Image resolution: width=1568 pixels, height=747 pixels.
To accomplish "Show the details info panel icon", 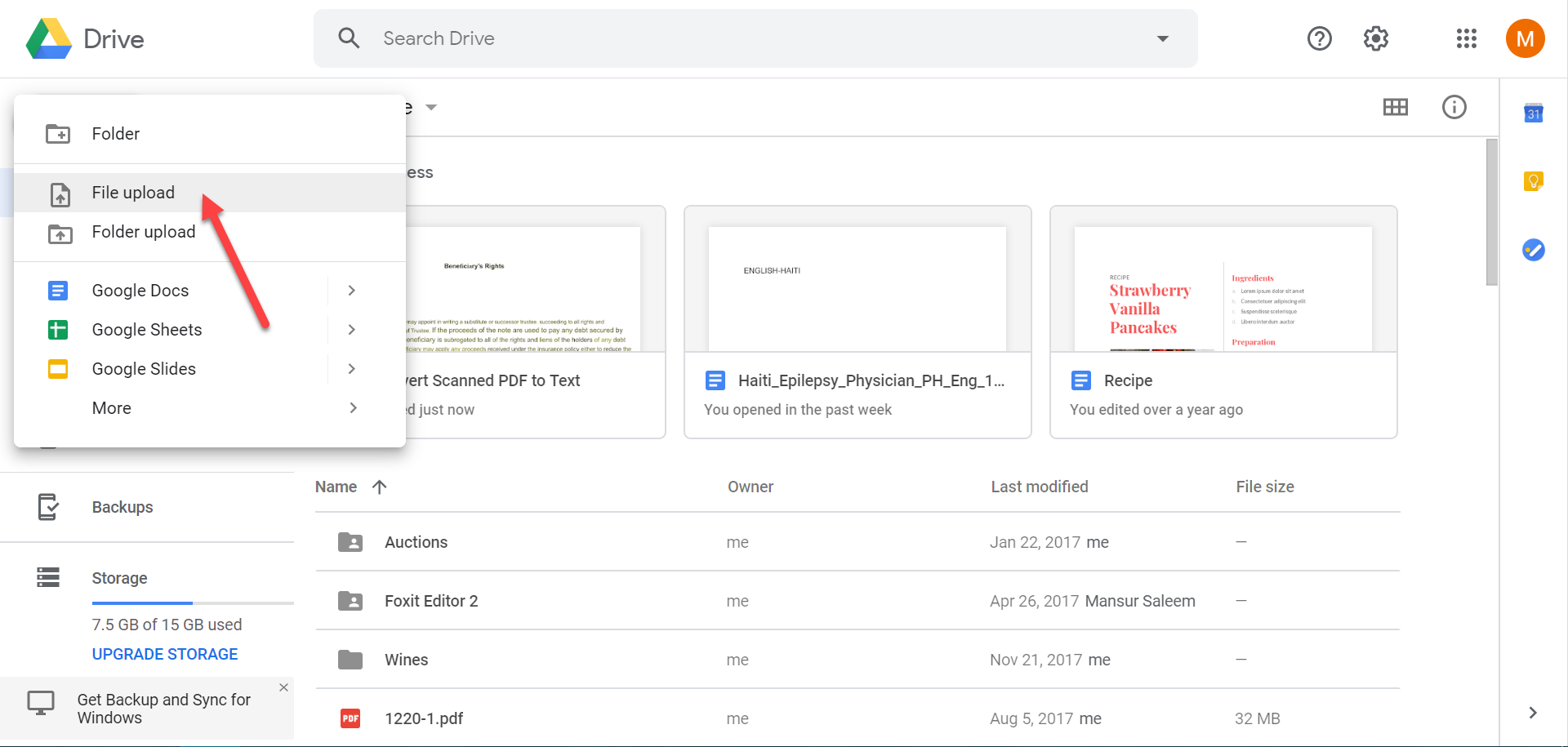I will pos(1454,107).
